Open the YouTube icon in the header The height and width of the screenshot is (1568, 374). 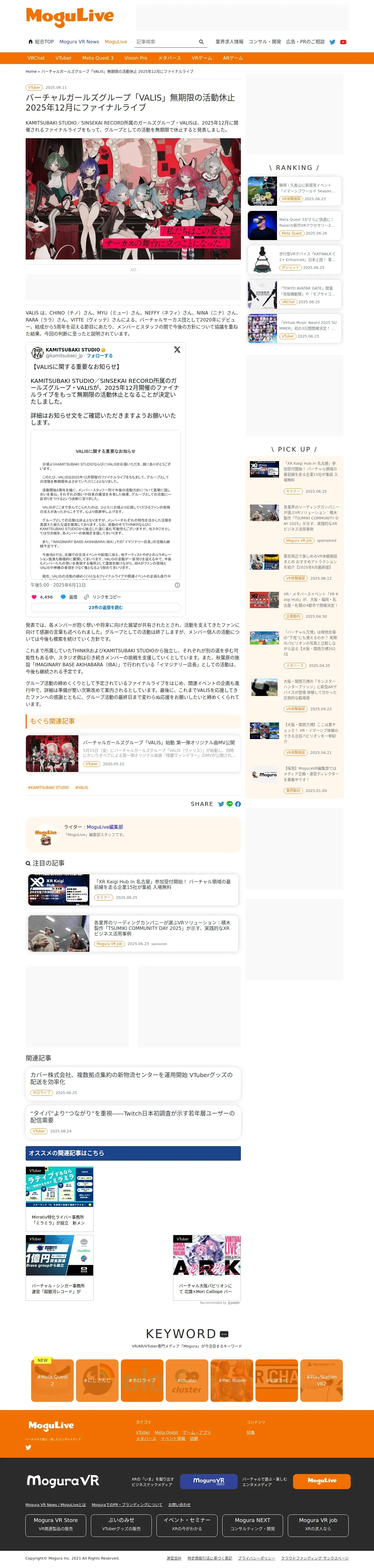tap(343, 42)
